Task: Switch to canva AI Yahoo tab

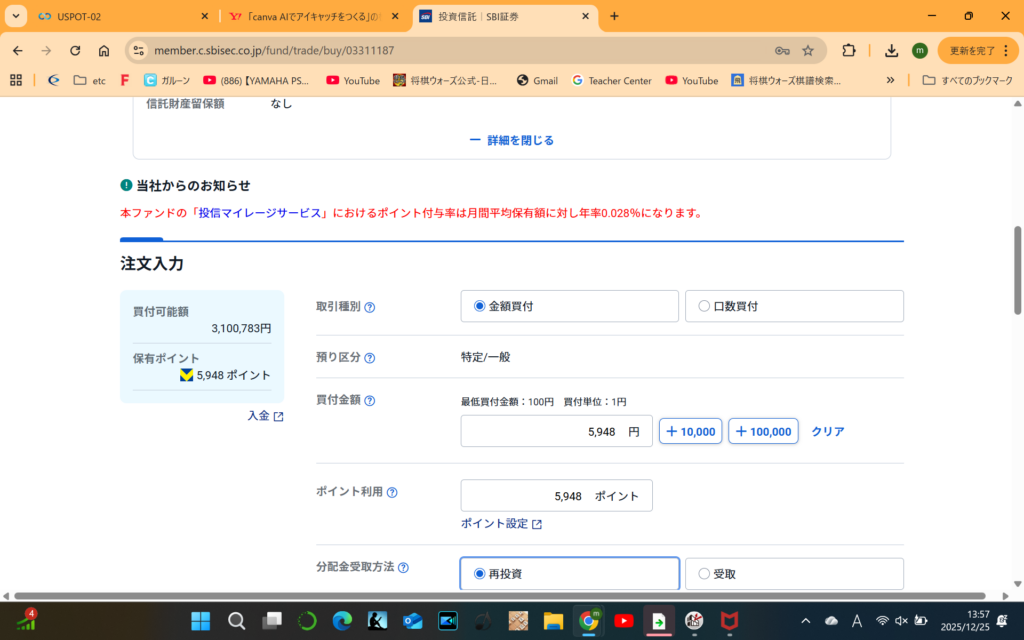Action: pyautogui.click(x=305, y=17)
